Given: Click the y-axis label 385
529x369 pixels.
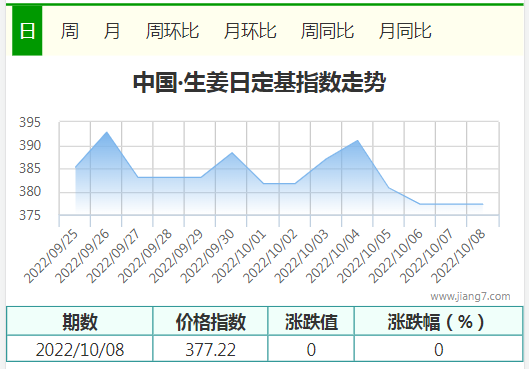Looking at the screenshot, I should pos(30,168).
